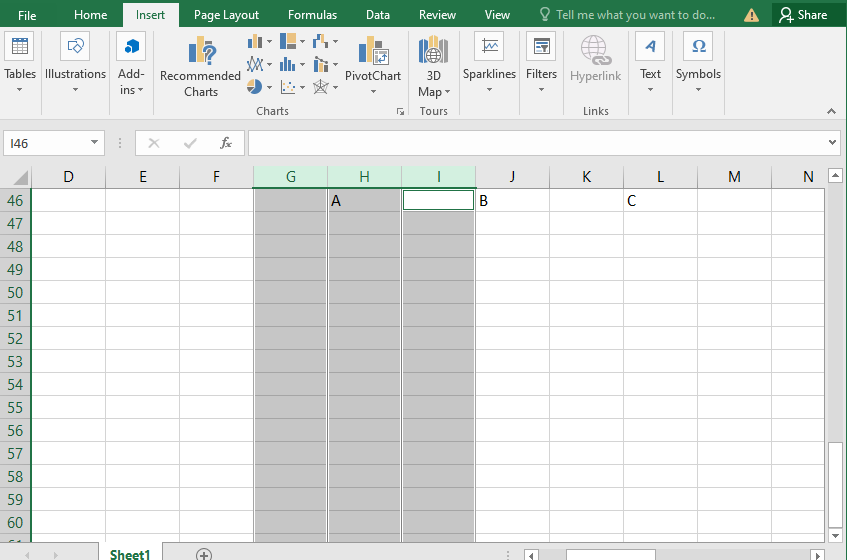Open the Text group icon

[x=650, y=46]
